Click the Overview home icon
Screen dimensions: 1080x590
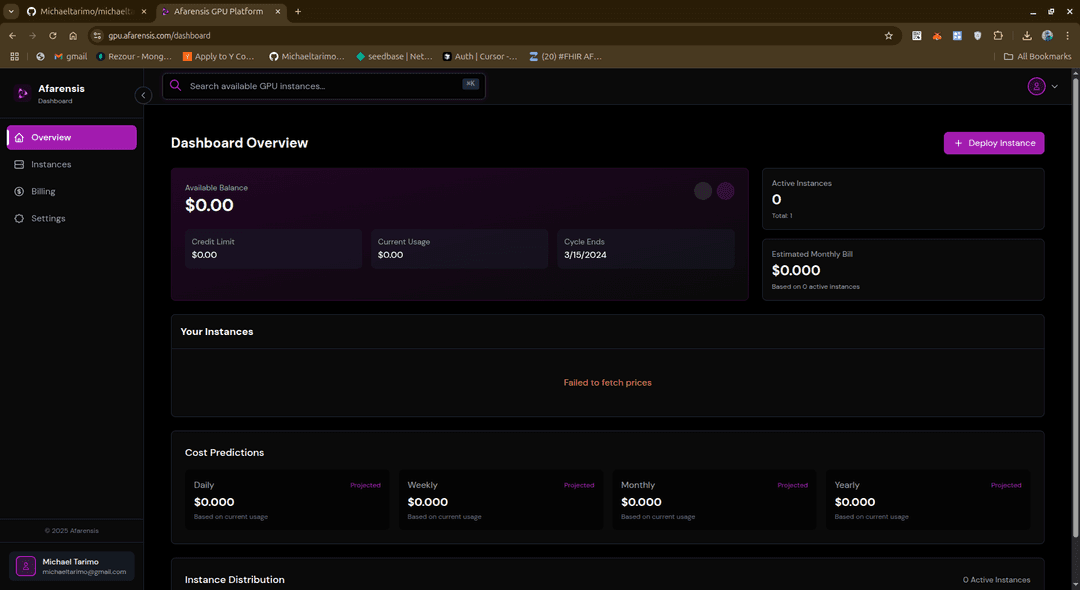(x=19, y=137)
